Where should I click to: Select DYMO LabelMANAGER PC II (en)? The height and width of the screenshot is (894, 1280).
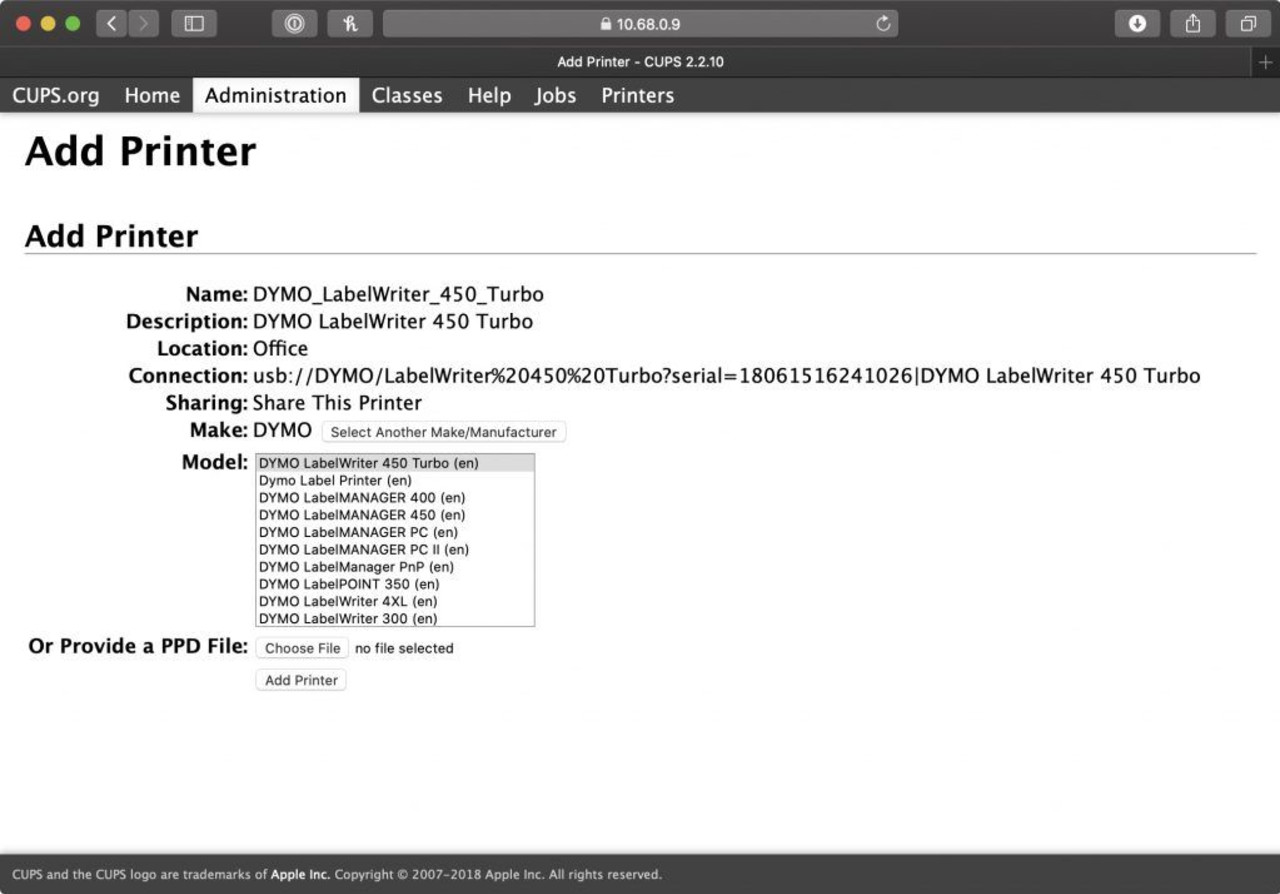[395, 549]
